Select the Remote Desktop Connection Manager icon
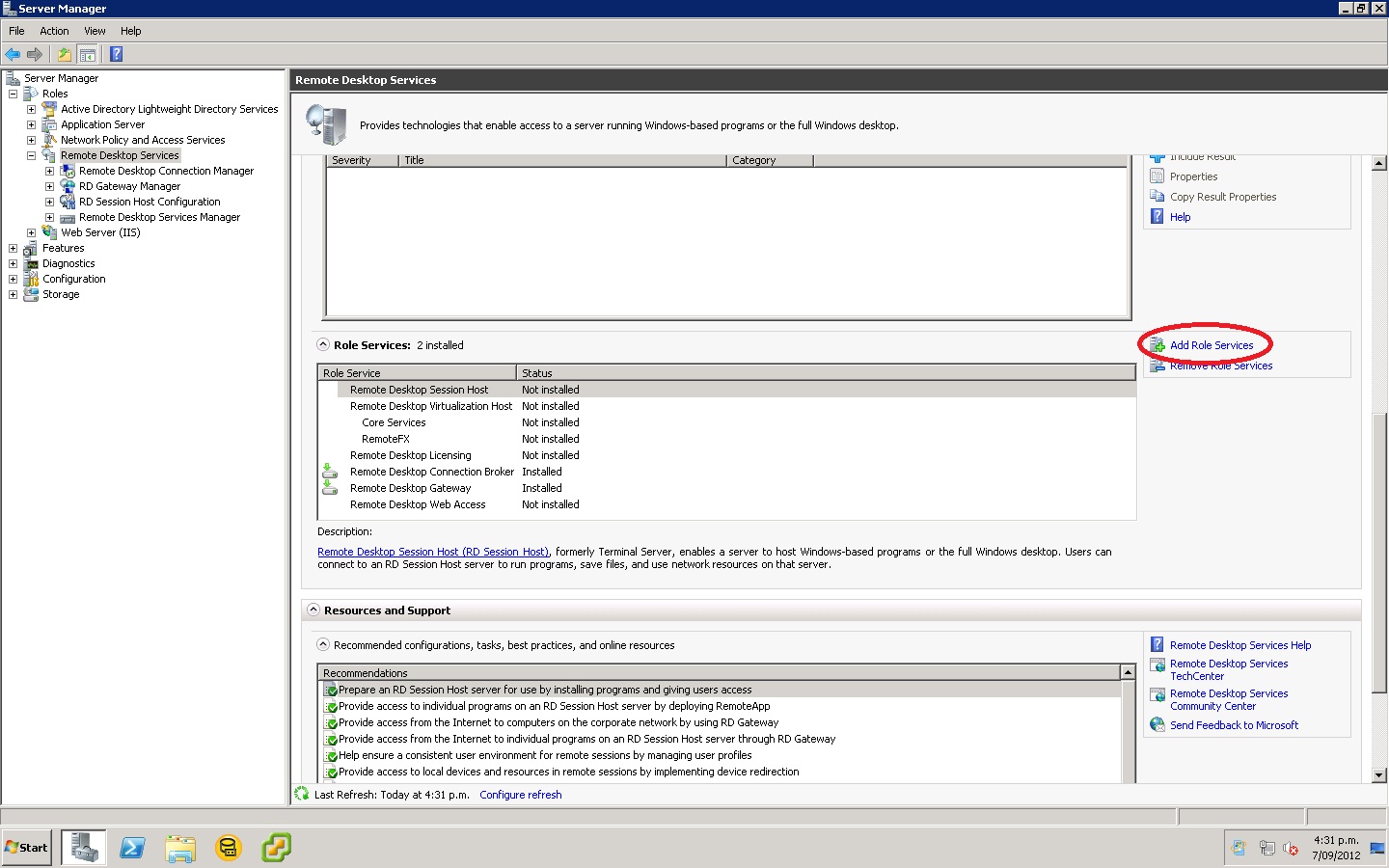Image resolution: width=1389 pixels, height=868 pixels. [68, 171]
